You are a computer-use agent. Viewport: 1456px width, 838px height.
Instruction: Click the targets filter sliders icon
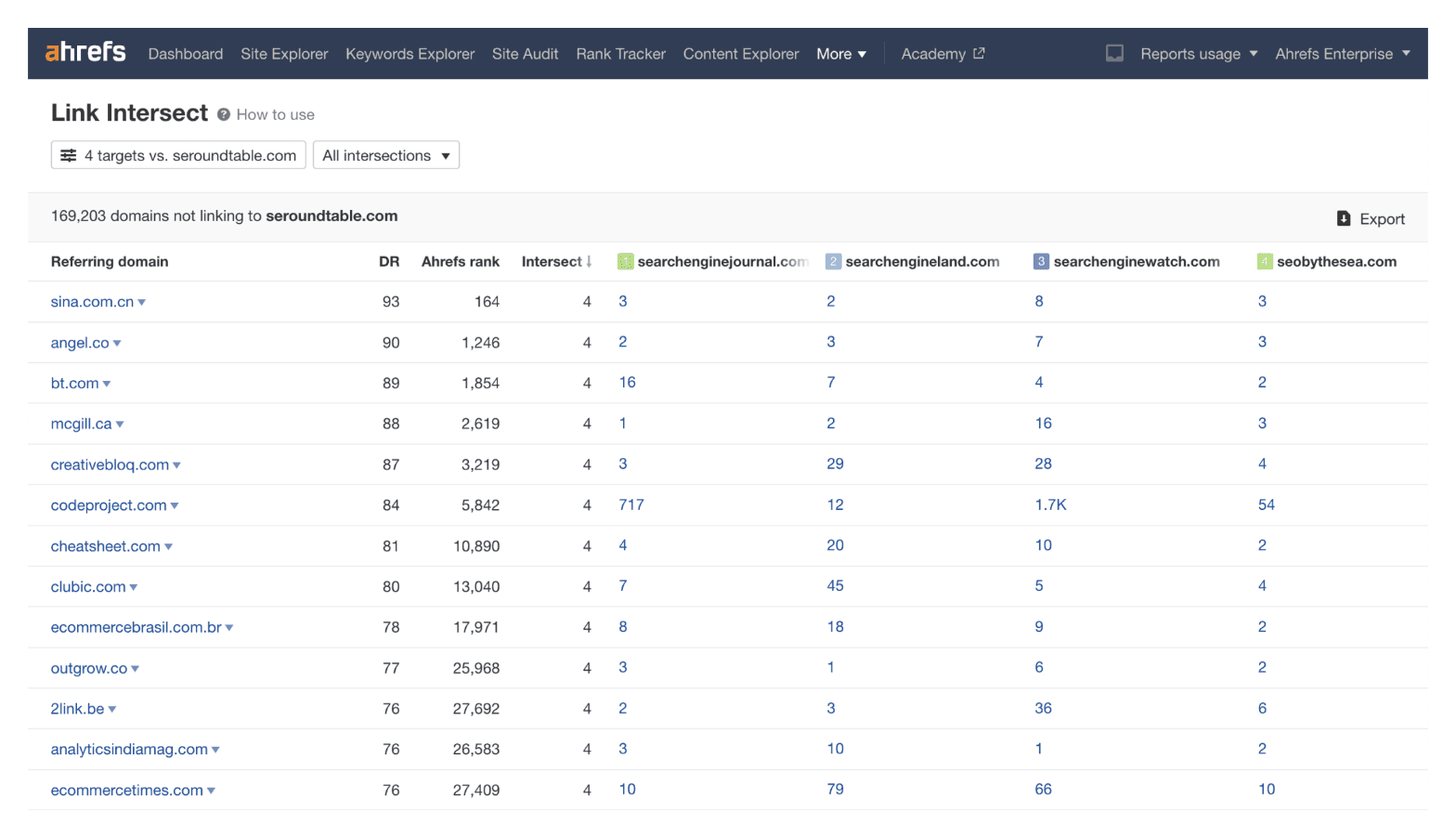point(68,155)
